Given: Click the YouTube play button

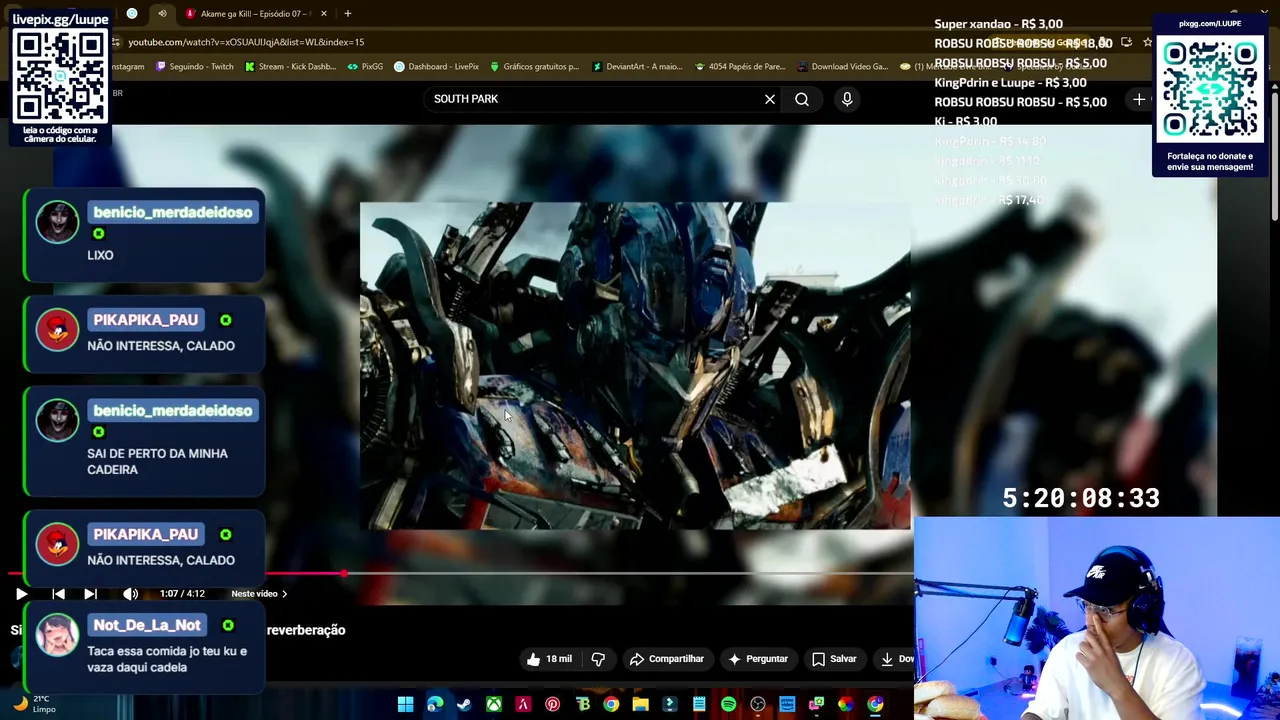Looking at the screenshot, I should pyautogui.click(x=21, y=594).
